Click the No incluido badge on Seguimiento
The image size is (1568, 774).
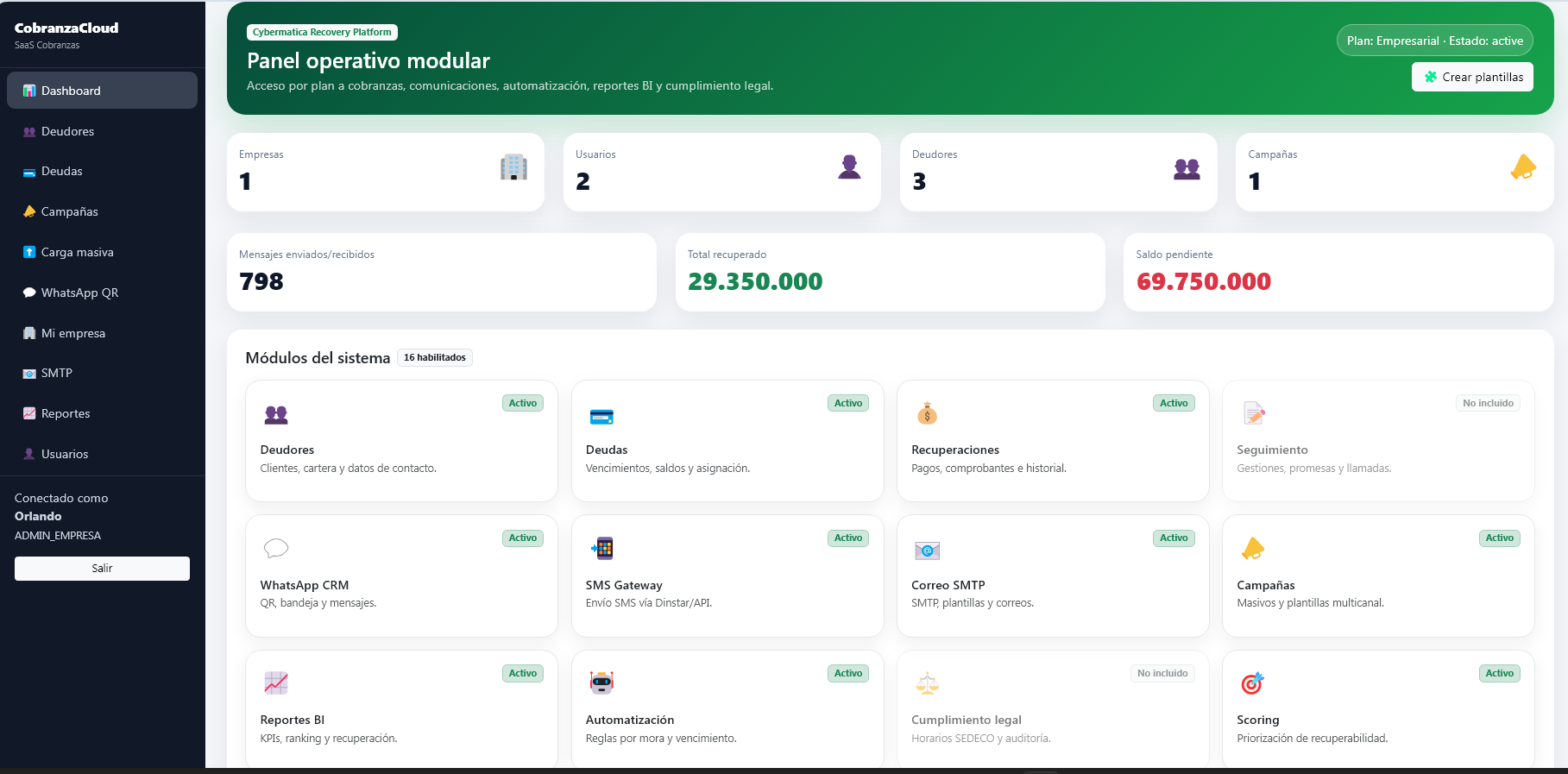pos(1488,403)
